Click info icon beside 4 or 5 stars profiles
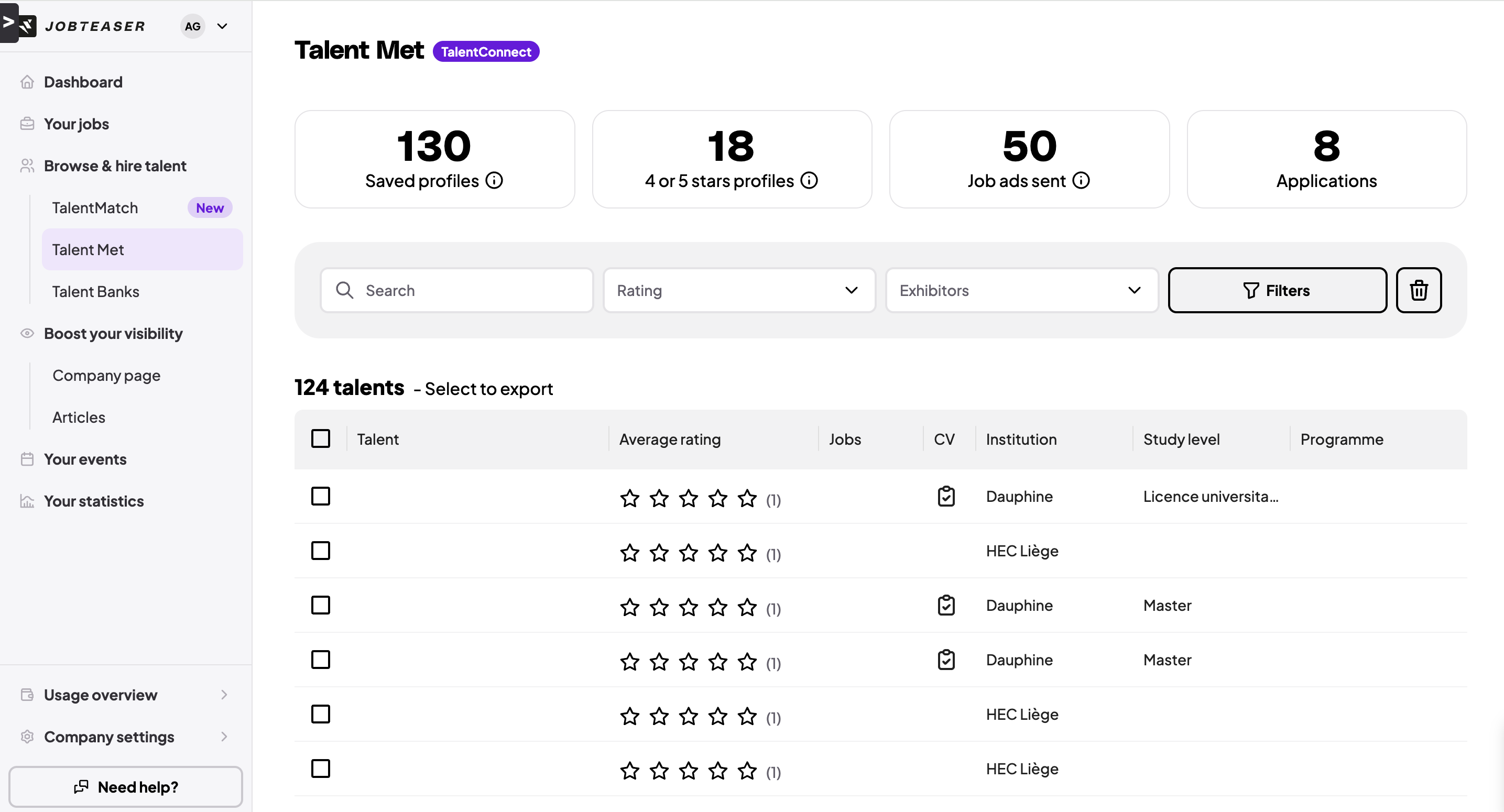 [809, 180]
